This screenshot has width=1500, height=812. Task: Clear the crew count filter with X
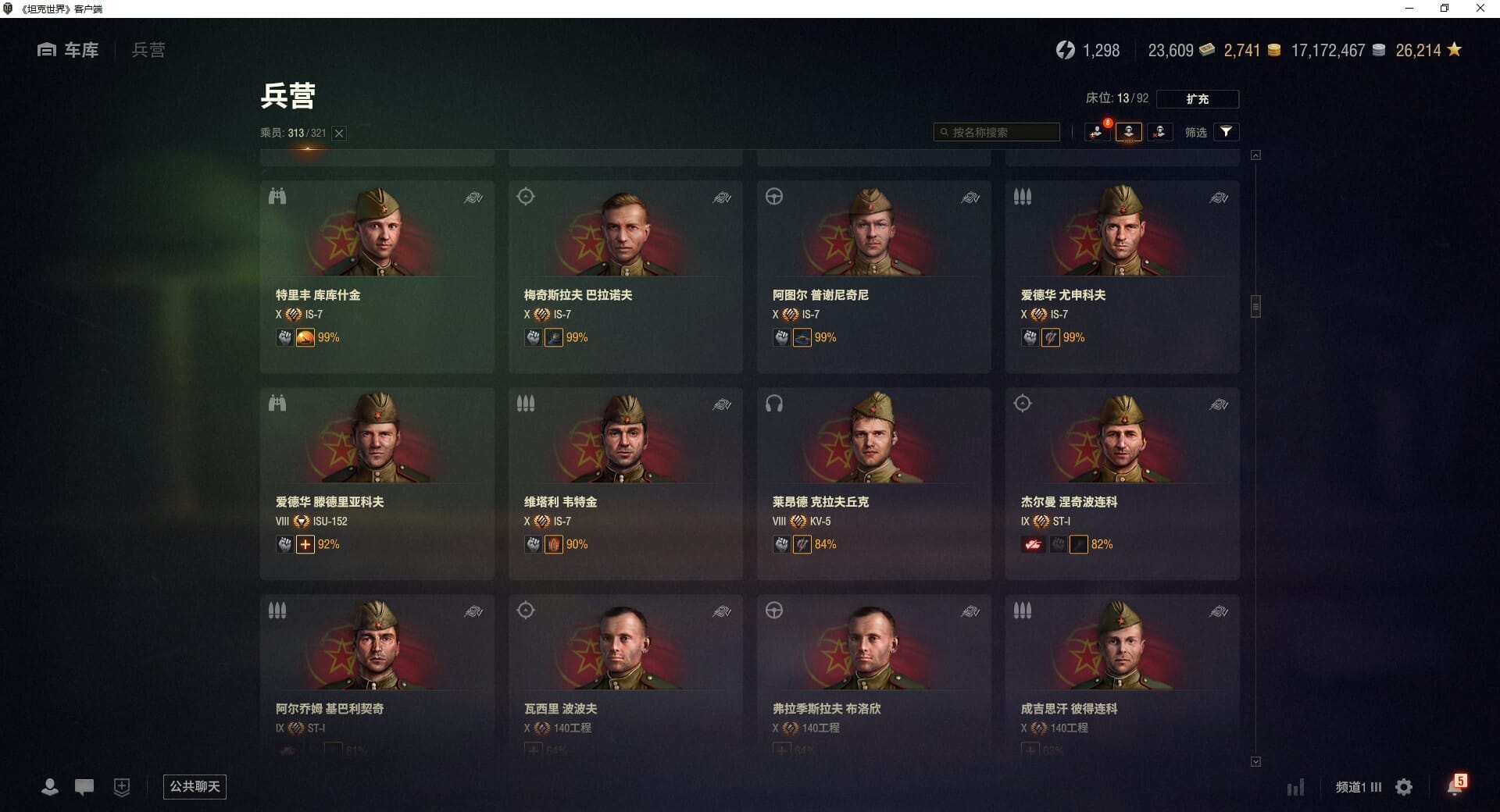tap(339, 134)
